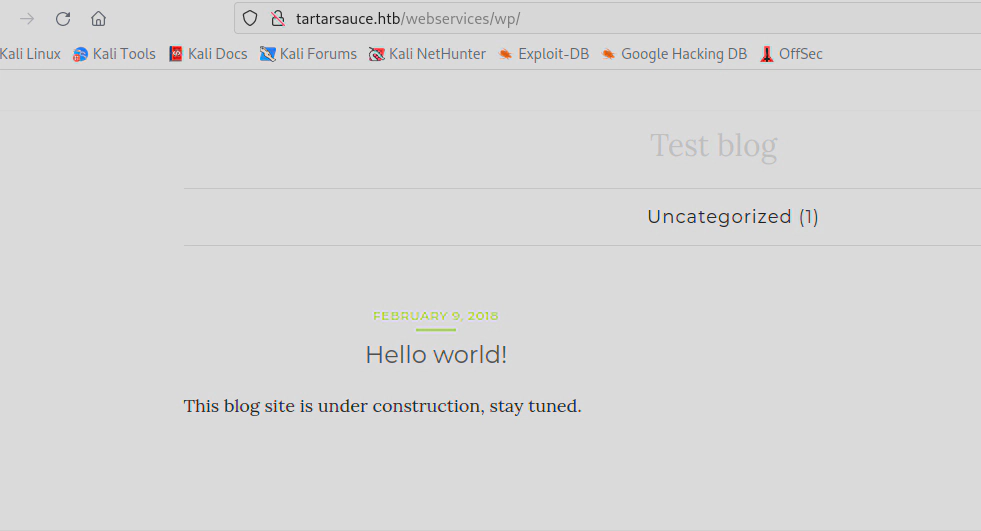981x531 pixels.
Task: Click empty space right of OffSec bookmark
Action: [900, 54]
